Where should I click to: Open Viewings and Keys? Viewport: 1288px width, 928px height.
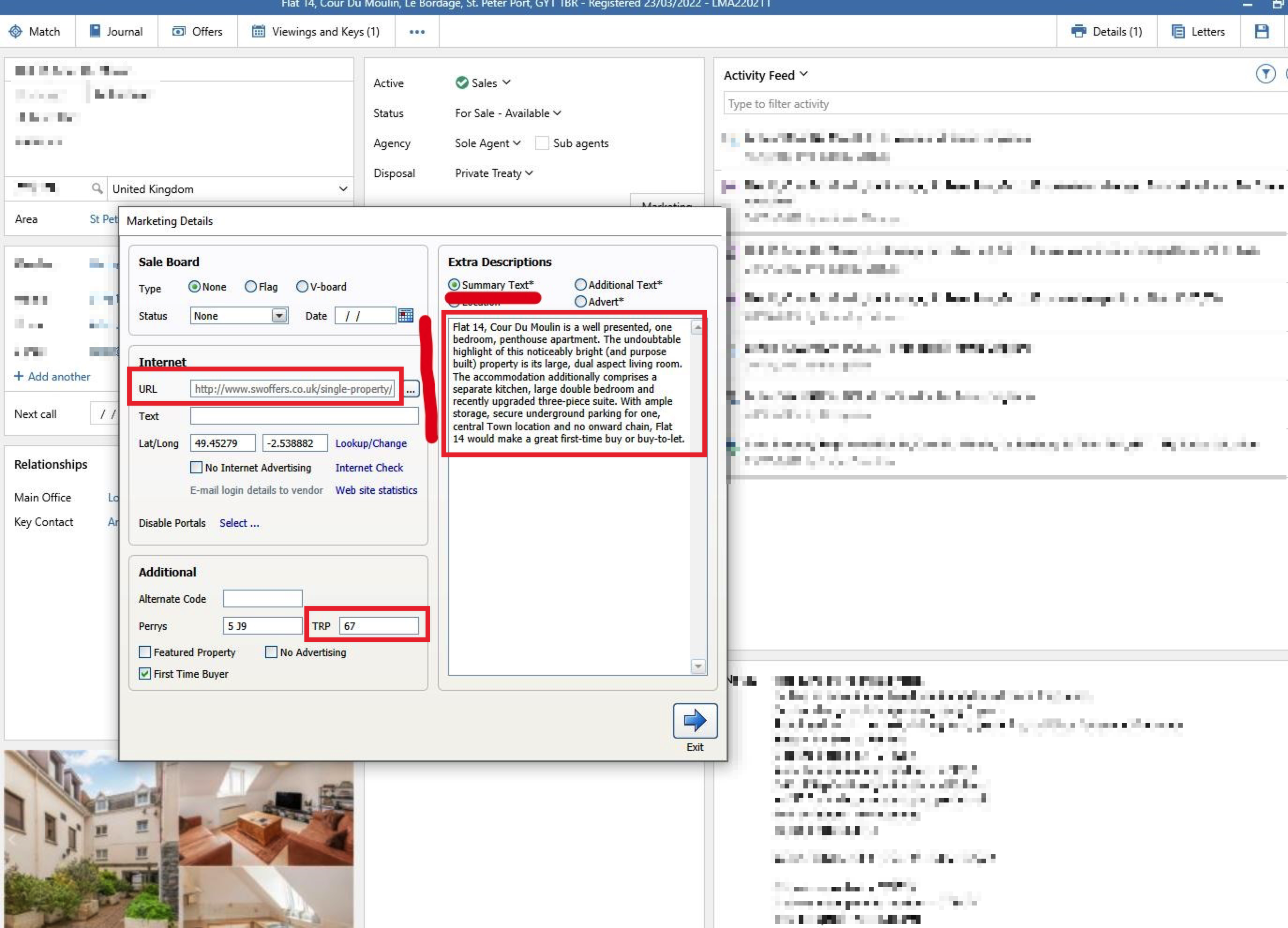[316, 31]
